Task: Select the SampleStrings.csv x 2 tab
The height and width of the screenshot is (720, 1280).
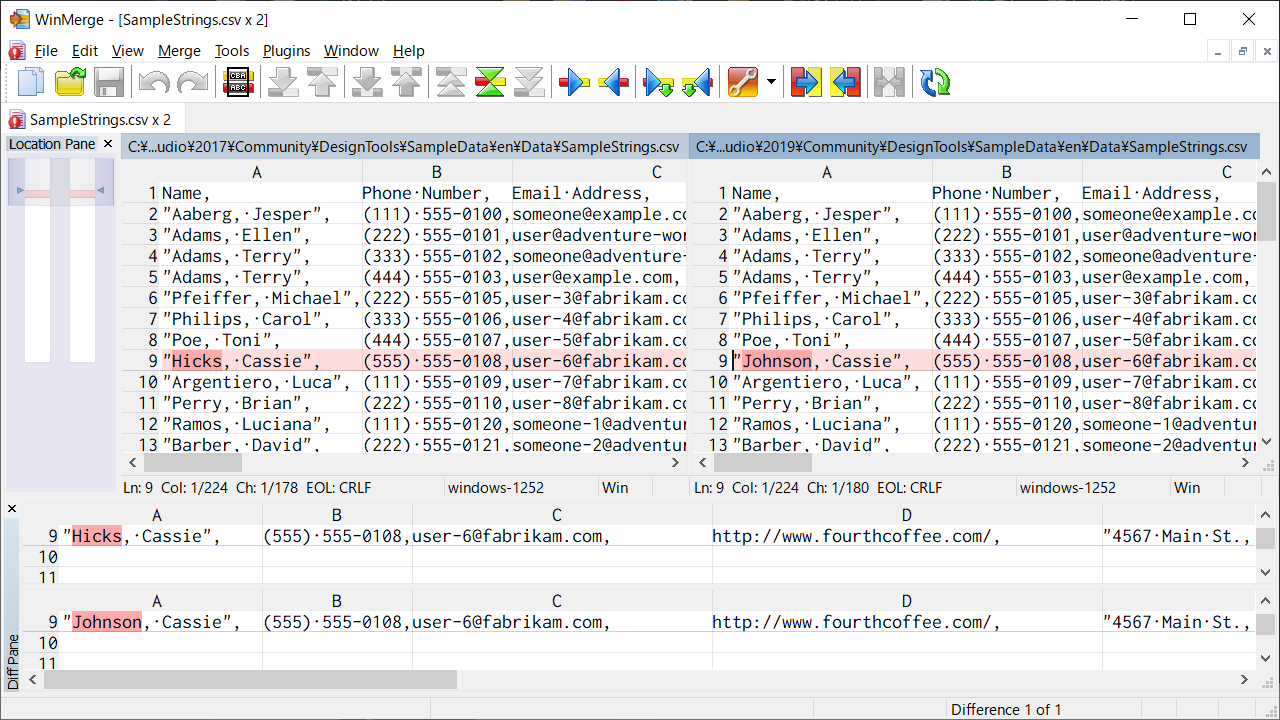Action: coord(95,117)
